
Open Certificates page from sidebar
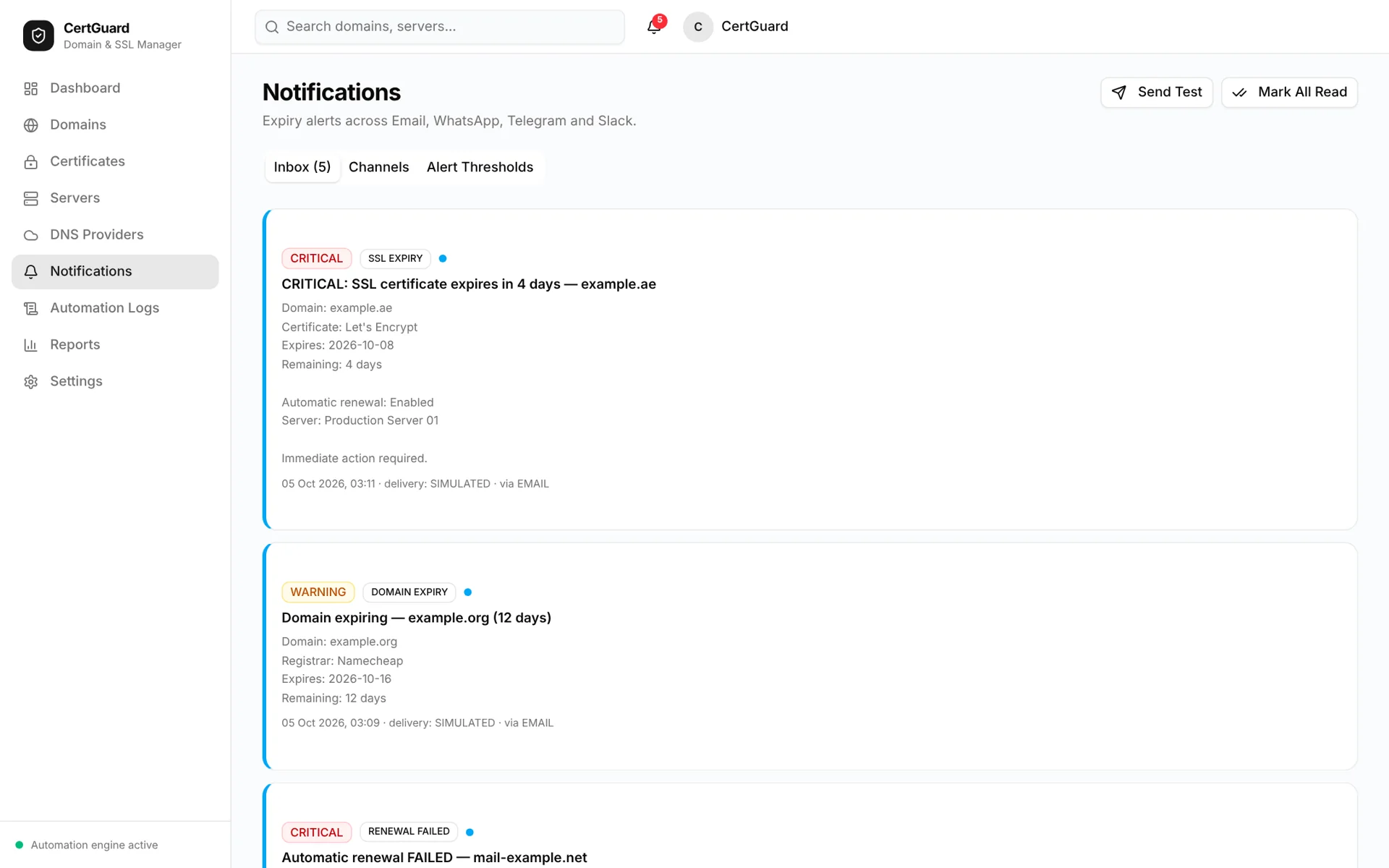(x=115, y=162)
